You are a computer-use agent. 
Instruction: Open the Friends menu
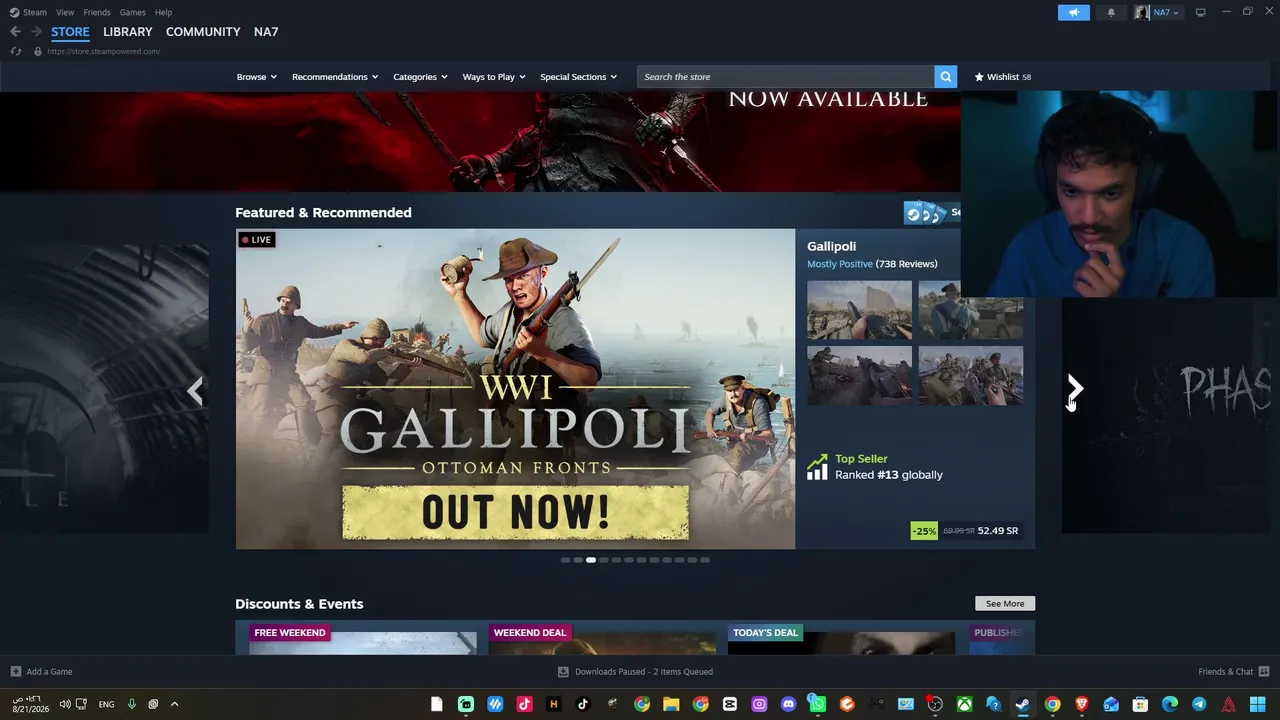pyautogui.click(x=97, y=12)
